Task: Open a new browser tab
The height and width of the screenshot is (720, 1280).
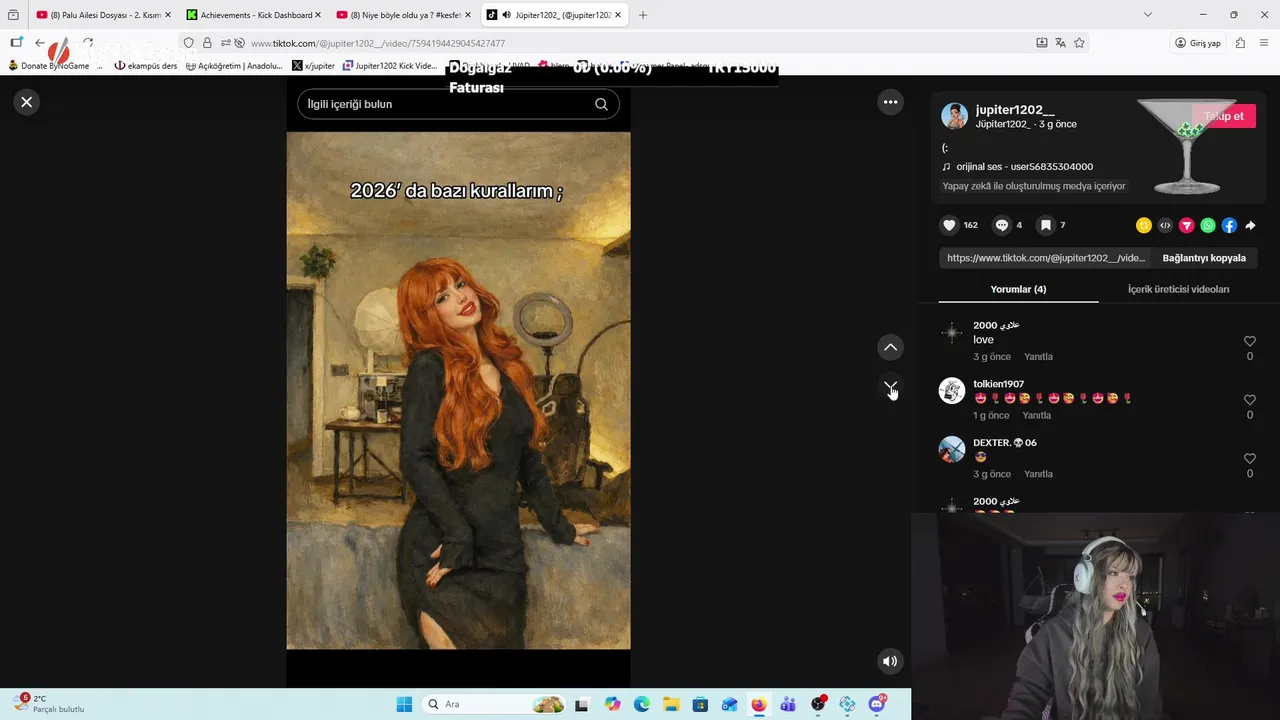Action: [643, 15]
